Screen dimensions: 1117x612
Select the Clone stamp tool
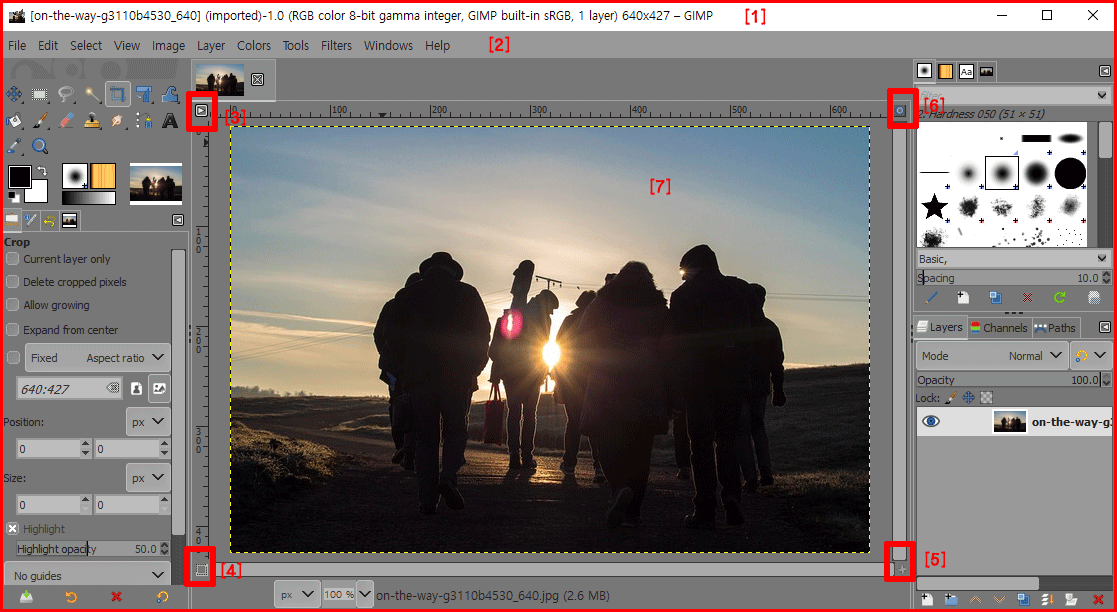93,120
